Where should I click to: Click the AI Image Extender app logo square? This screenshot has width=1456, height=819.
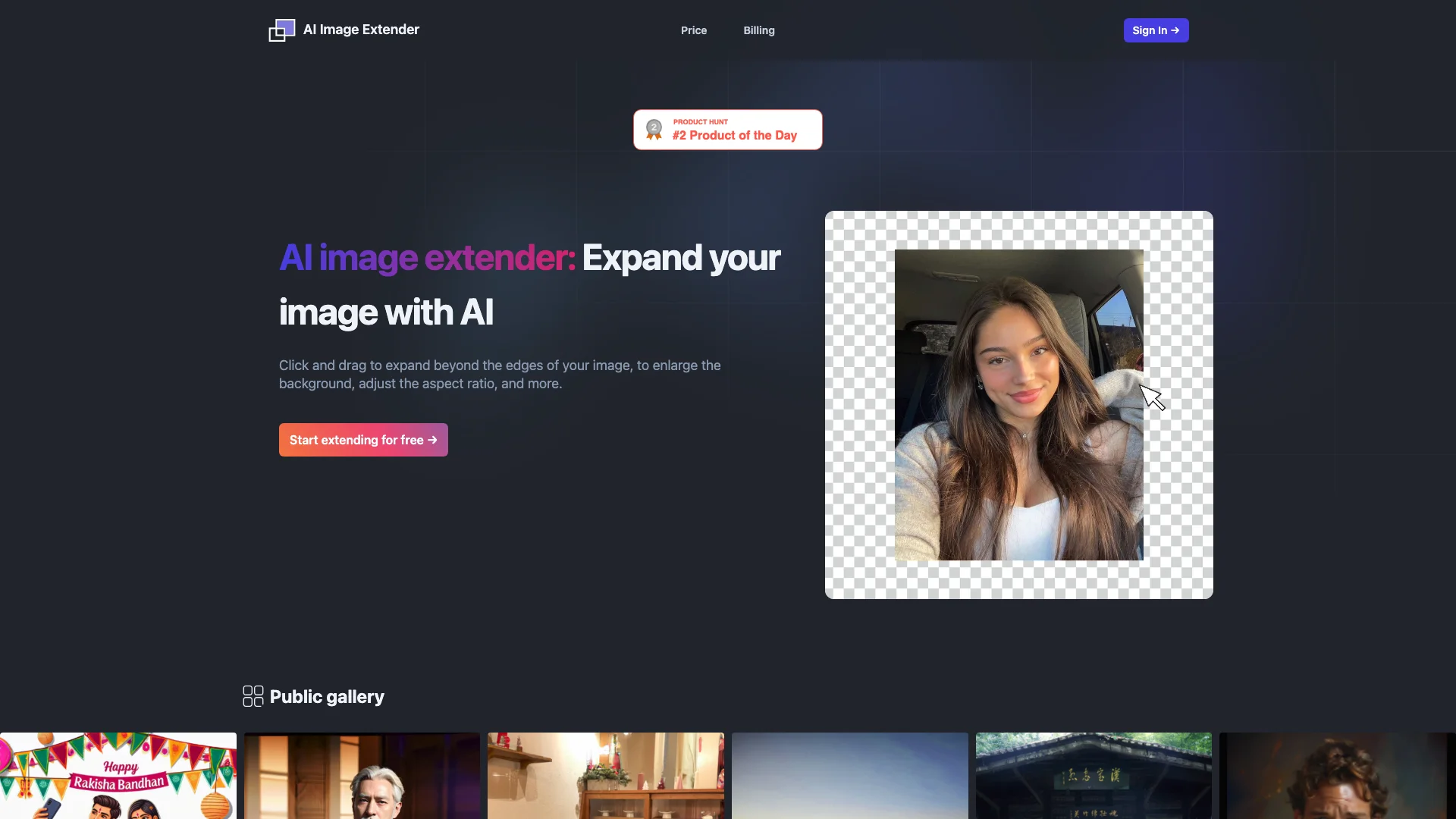click(281, 29)
